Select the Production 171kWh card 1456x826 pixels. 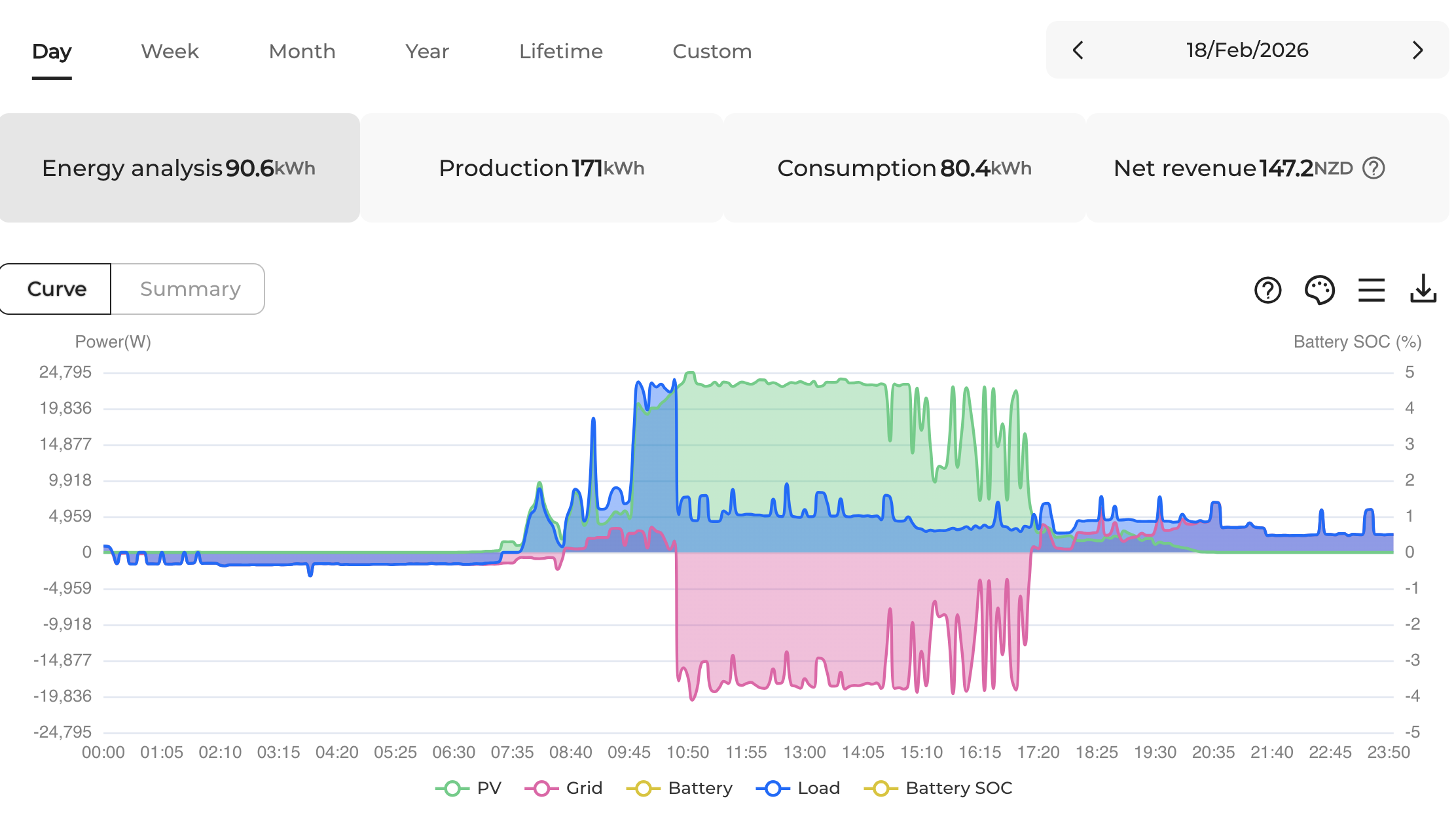click(541, 168)
